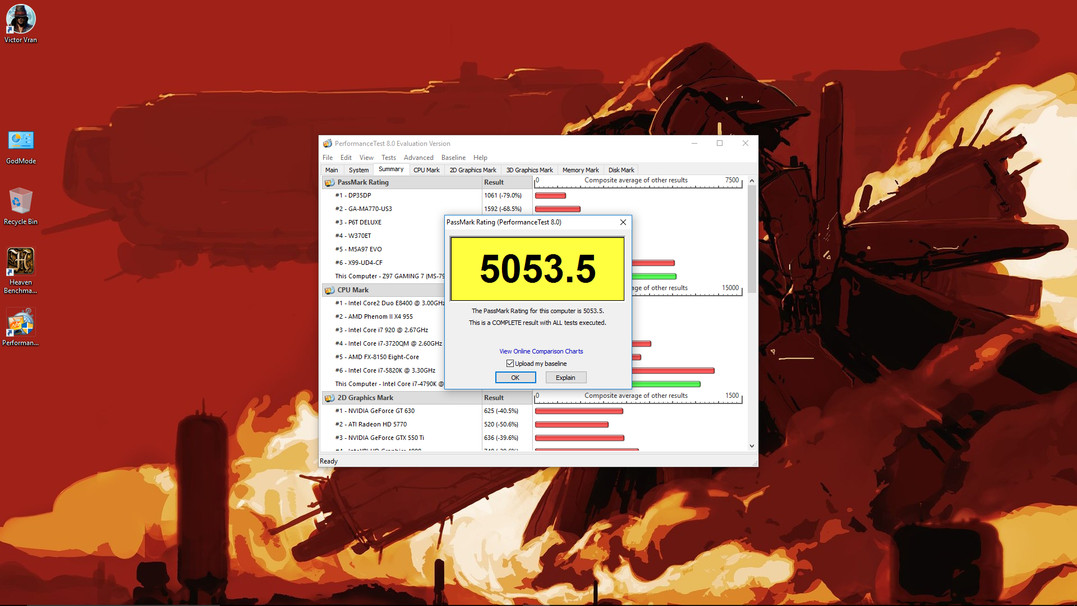Launch the PerformanceTest desktop shortcut
Viewport: 1077px width, 606px height.
click(21, 327)
